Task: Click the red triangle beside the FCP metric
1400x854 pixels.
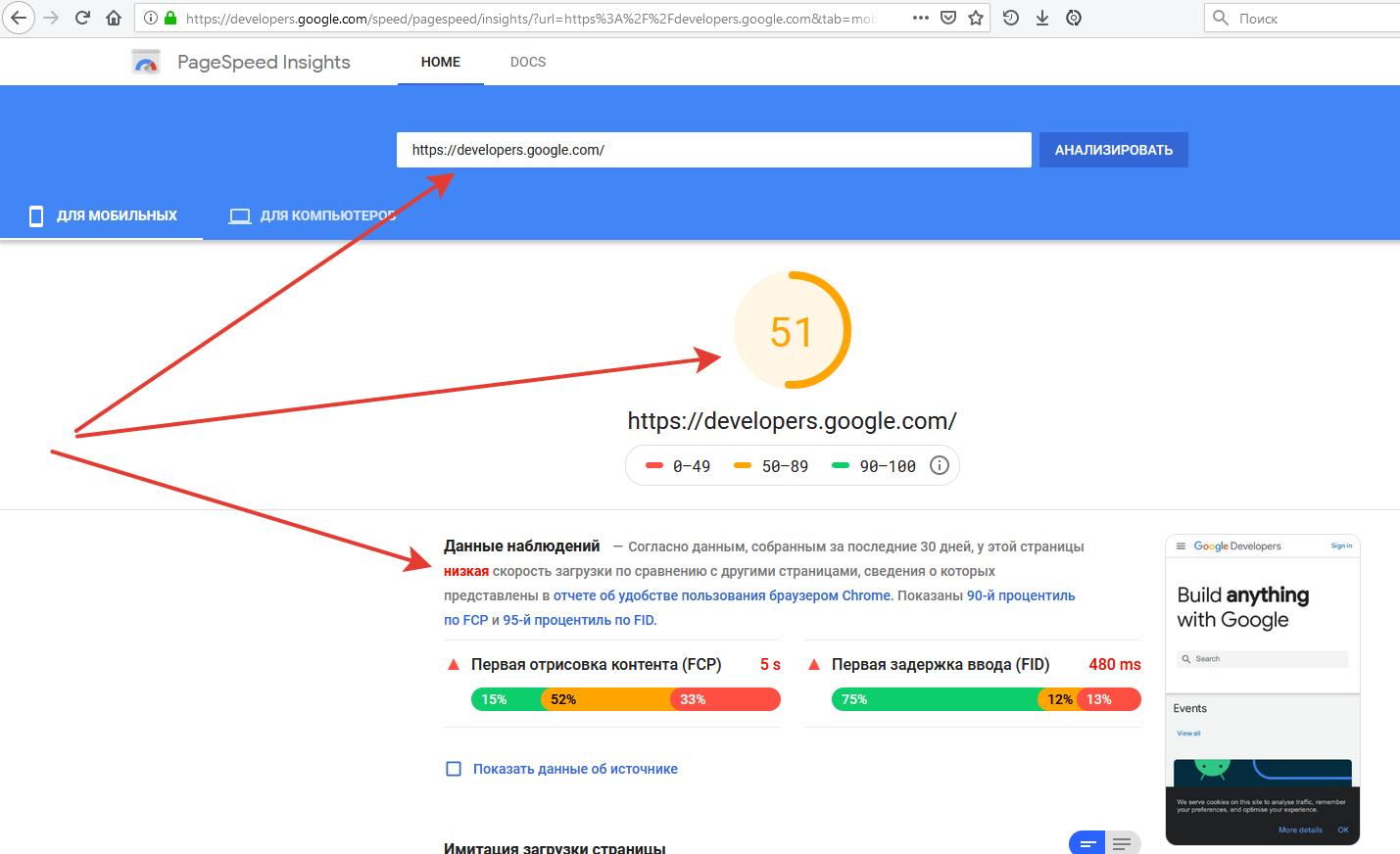Action: click(x=454, y=664)
